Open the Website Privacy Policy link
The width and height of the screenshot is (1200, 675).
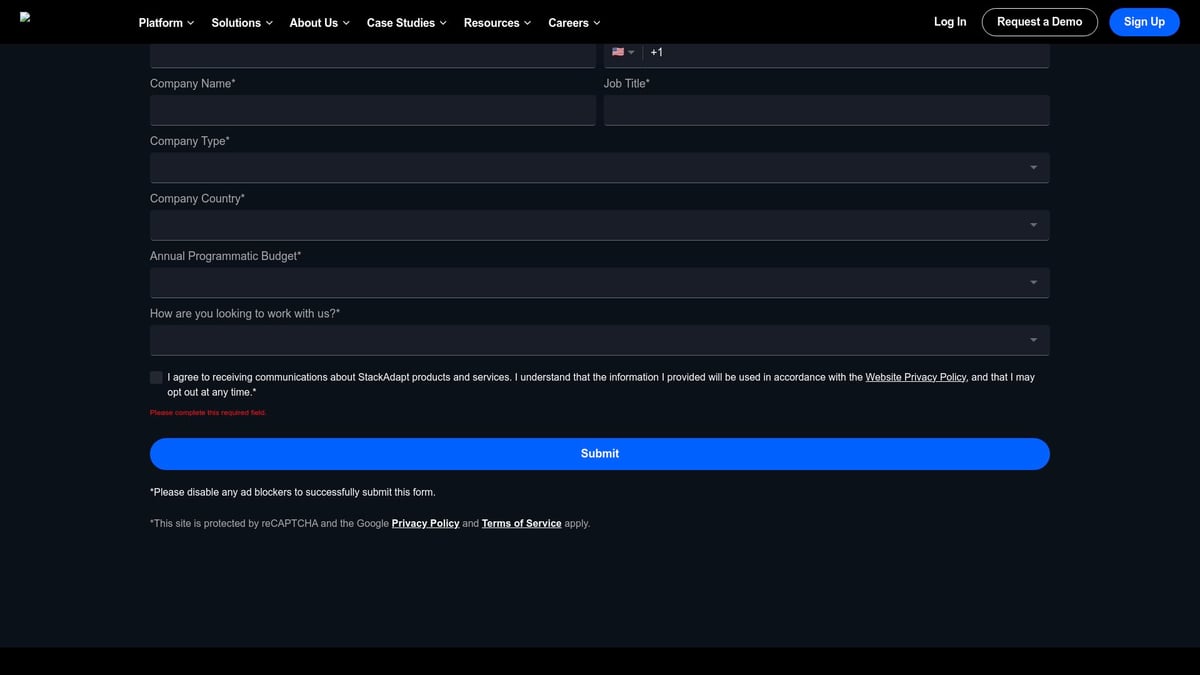tap(915, 377)
